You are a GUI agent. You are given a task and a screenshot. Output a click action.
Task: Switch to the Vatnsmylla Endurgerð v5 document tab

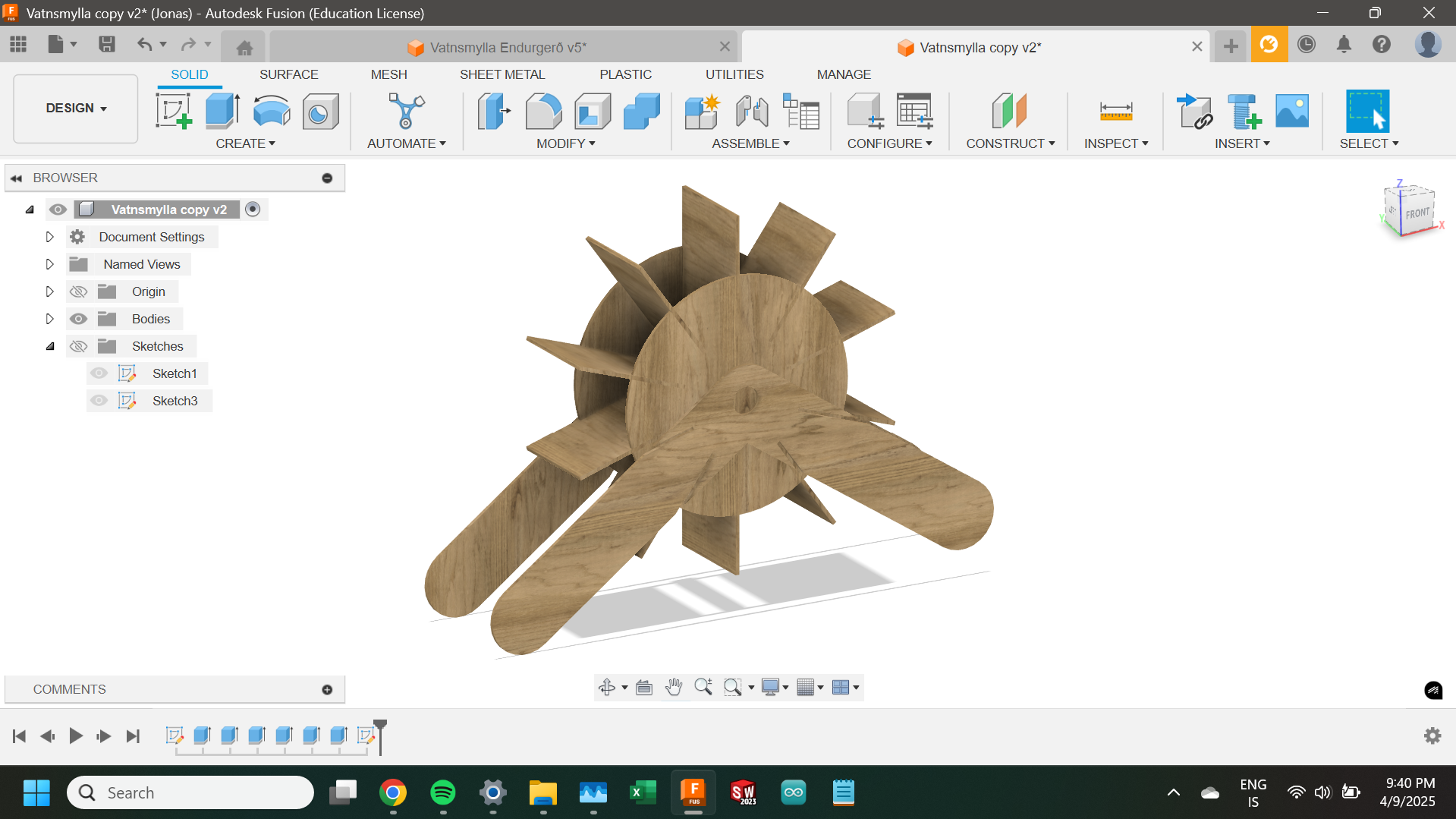[x=507, y=47]
